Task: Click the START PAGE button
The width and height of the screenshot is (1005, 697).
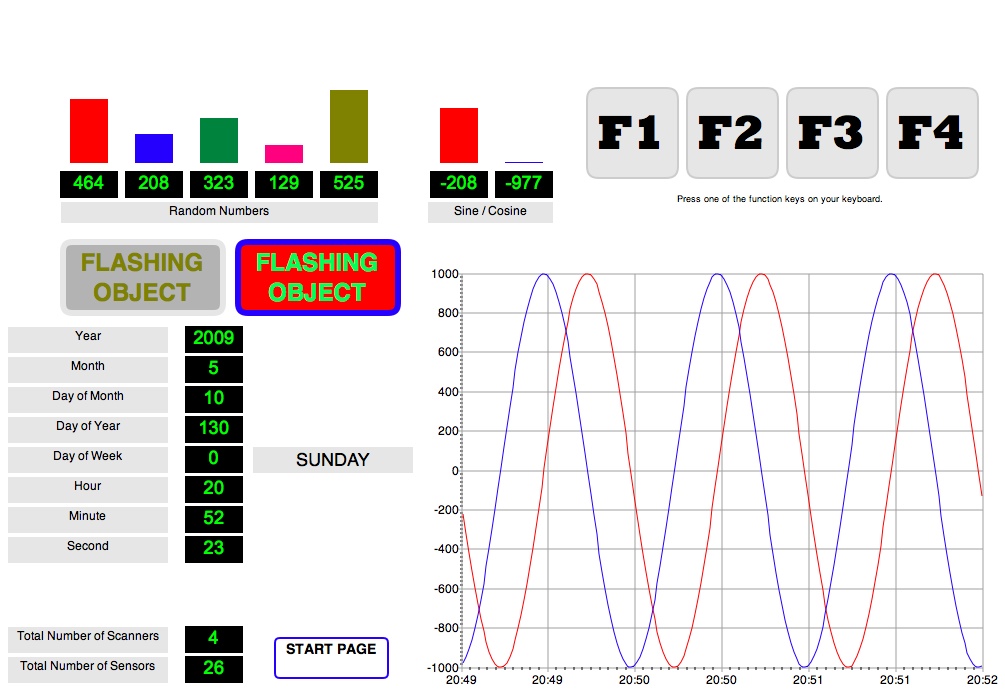Action: tap(331, 657)
